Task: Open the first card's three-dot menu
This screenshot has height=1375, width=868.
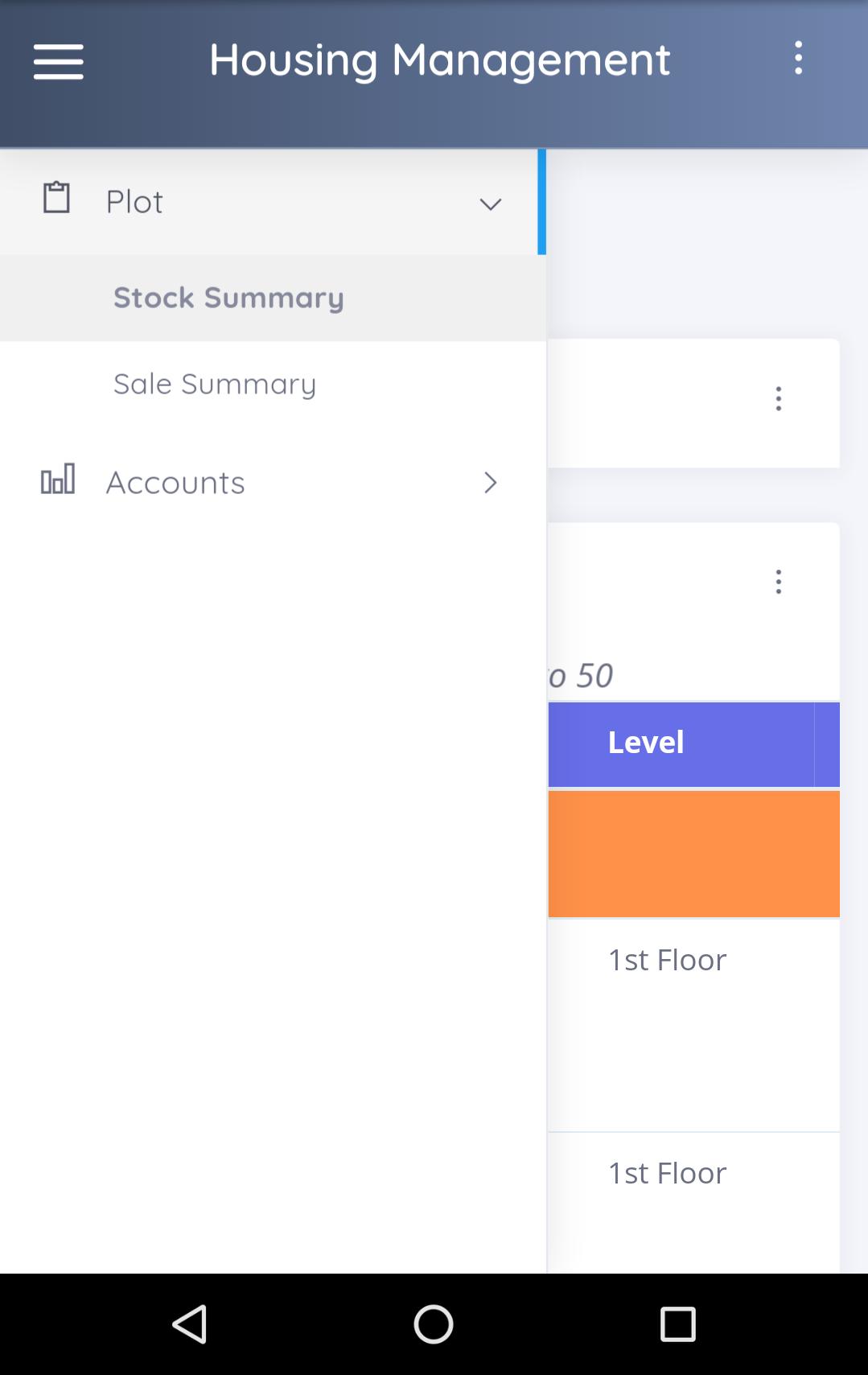Action: [778, 399]
